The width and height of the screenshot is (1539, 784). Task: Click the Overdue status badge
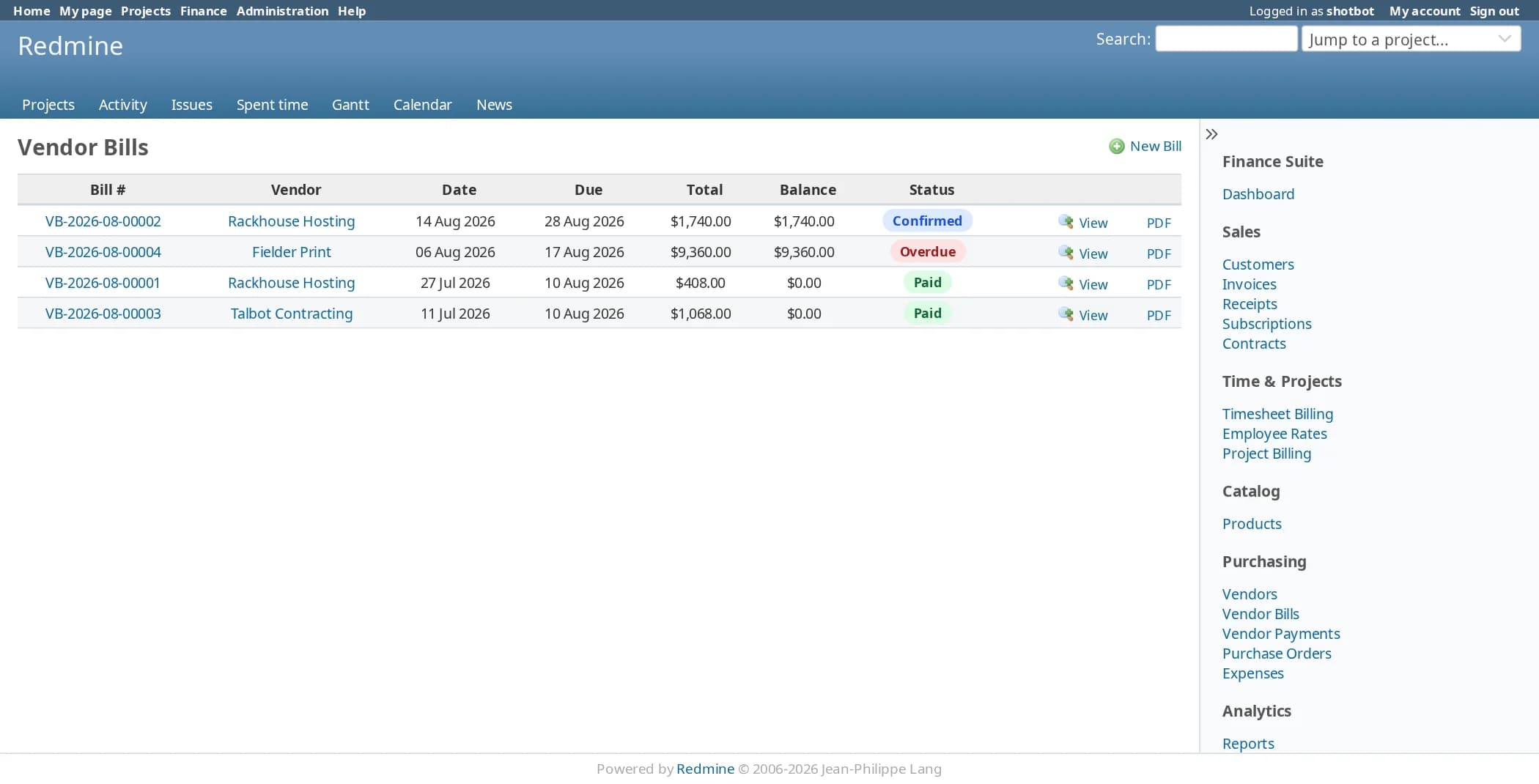[x=928, y=252]
